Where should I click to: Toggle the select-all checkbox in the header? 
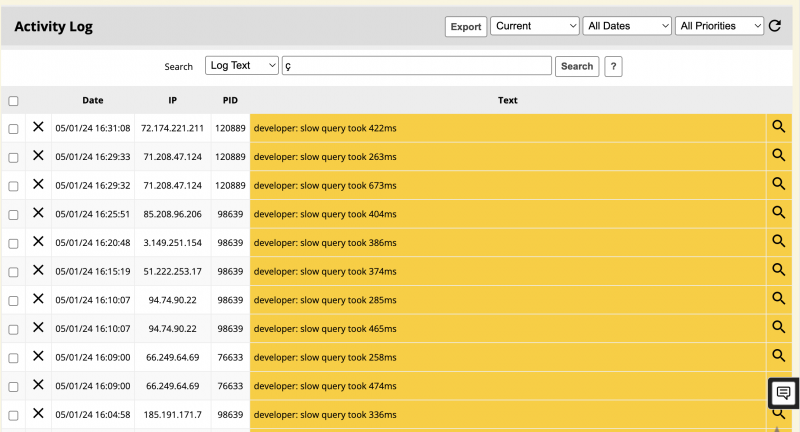[13, 100]
